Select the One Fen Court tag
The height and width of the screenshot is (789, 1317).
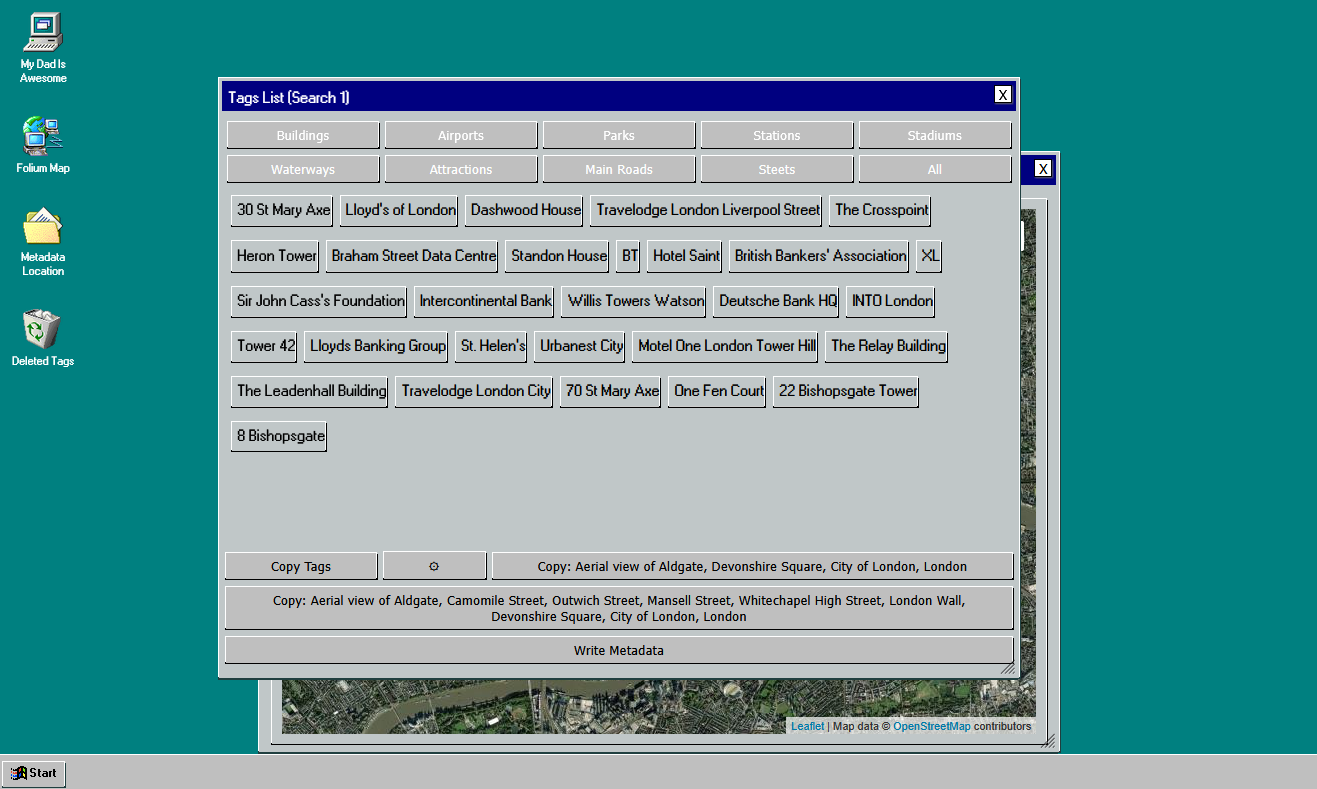coord(719,391)
